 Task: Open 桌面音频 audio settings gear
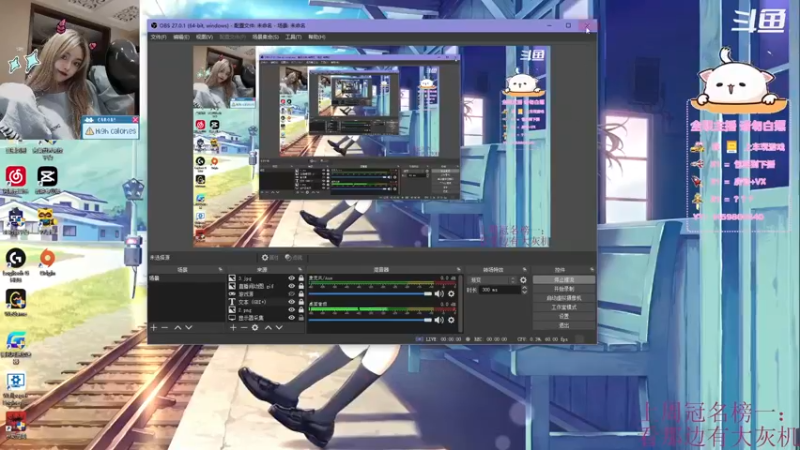[451, 320]
